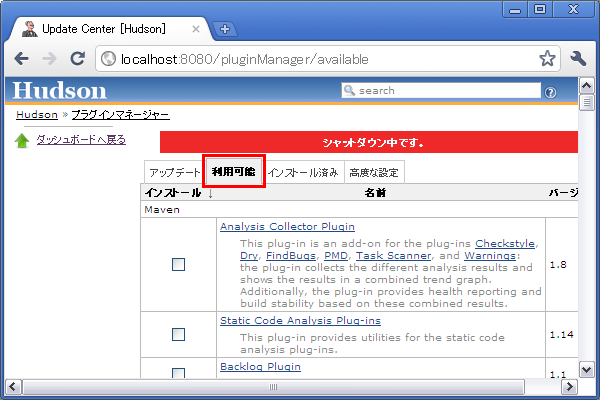
Task: Reload the page with refresh icon
Action: click(x=78, y=58)
